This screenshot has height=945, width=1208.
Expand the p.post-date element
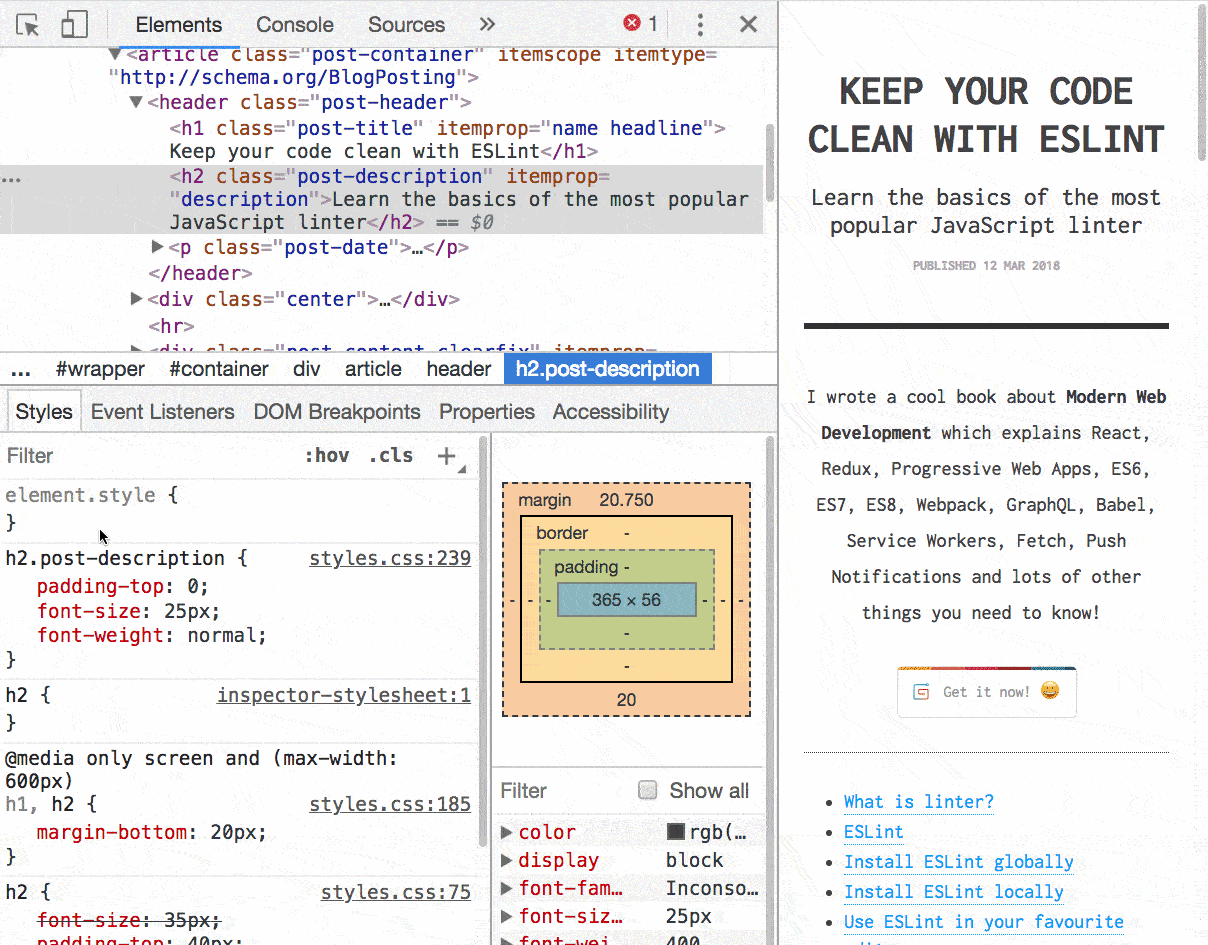(157, 247)
